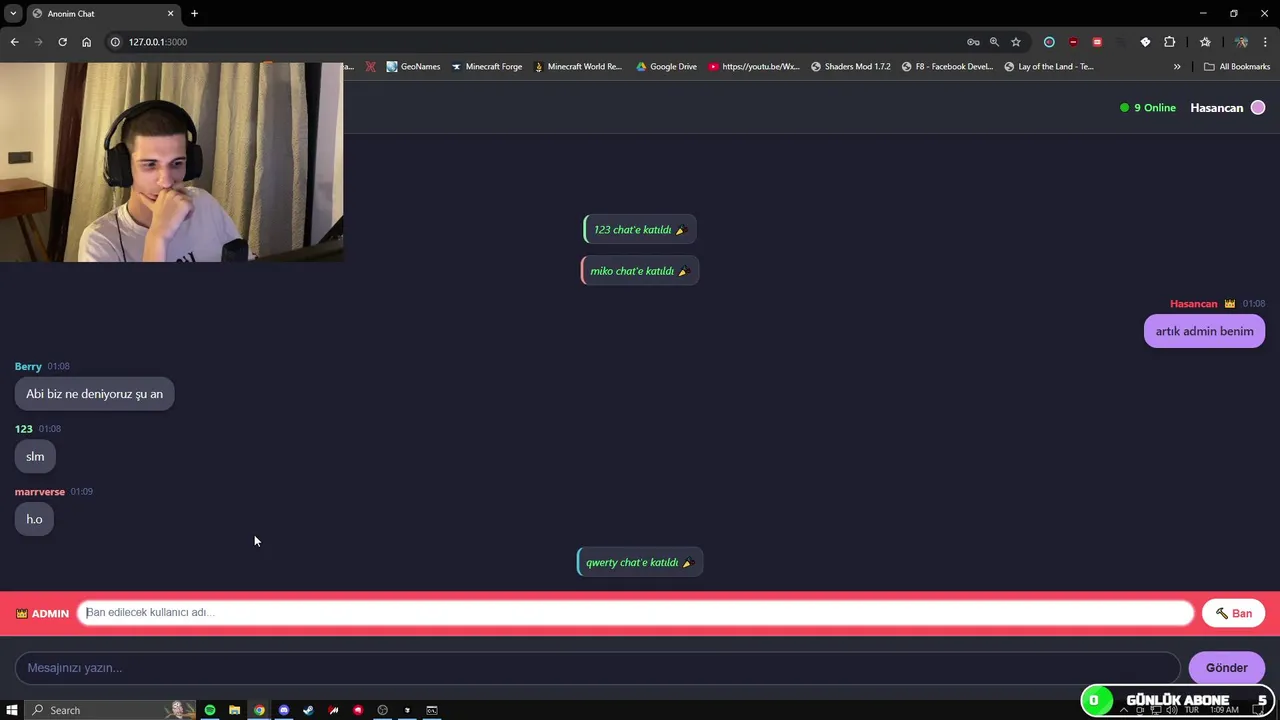Open the https://youtu.be/Wx... bookmark
Screen dimensions: 1280x720
click(x=754, y=67)
